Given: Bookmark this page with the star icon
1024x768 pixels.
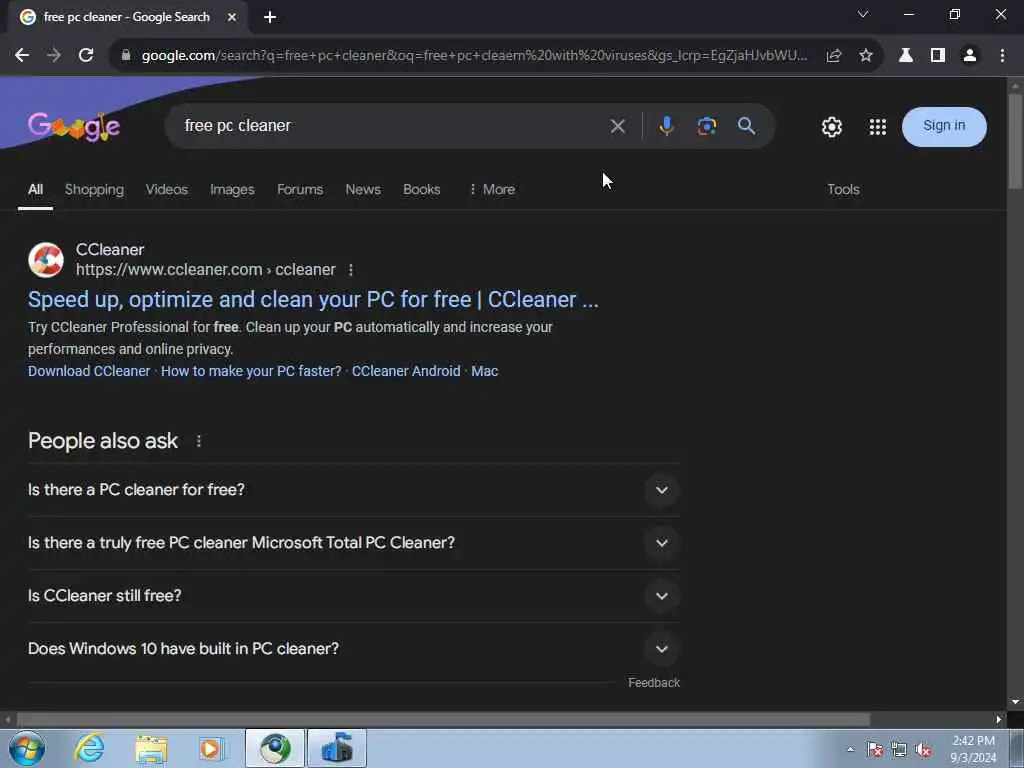Looking at the screenshot, I should pos(866,56).
